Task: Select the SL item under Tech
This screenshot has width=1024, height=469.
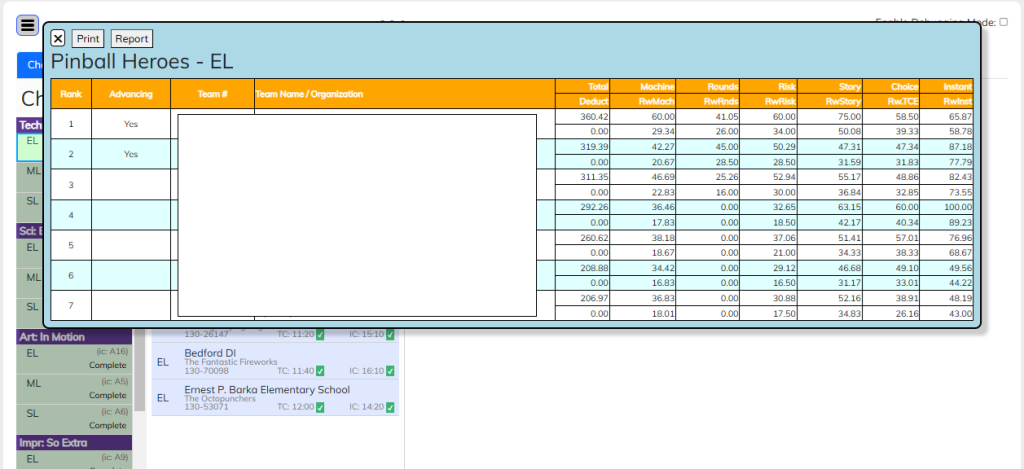Action: click(x=29, y=207)
